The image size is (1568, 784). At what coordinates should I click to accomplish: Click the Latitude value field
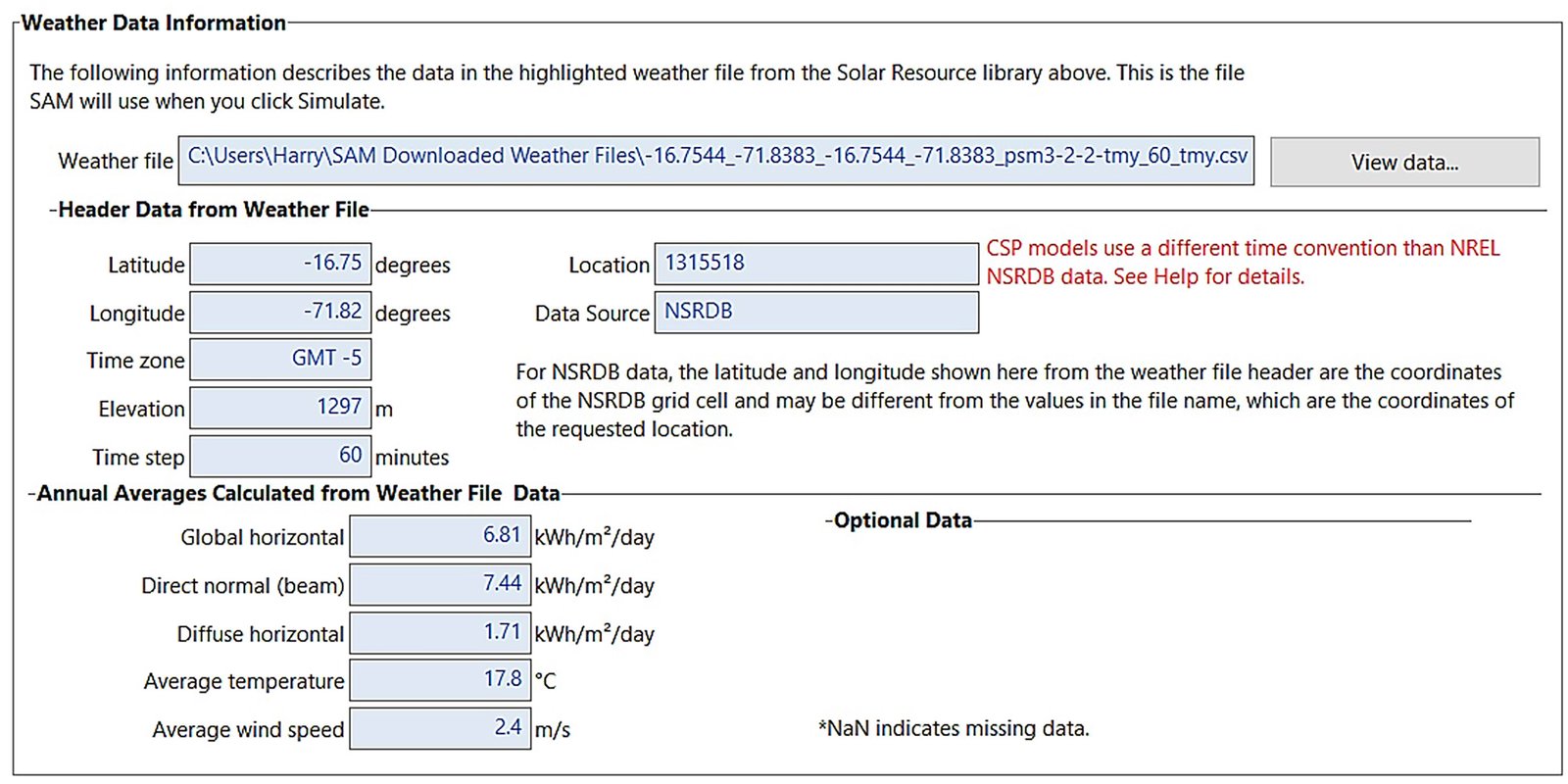280,264
